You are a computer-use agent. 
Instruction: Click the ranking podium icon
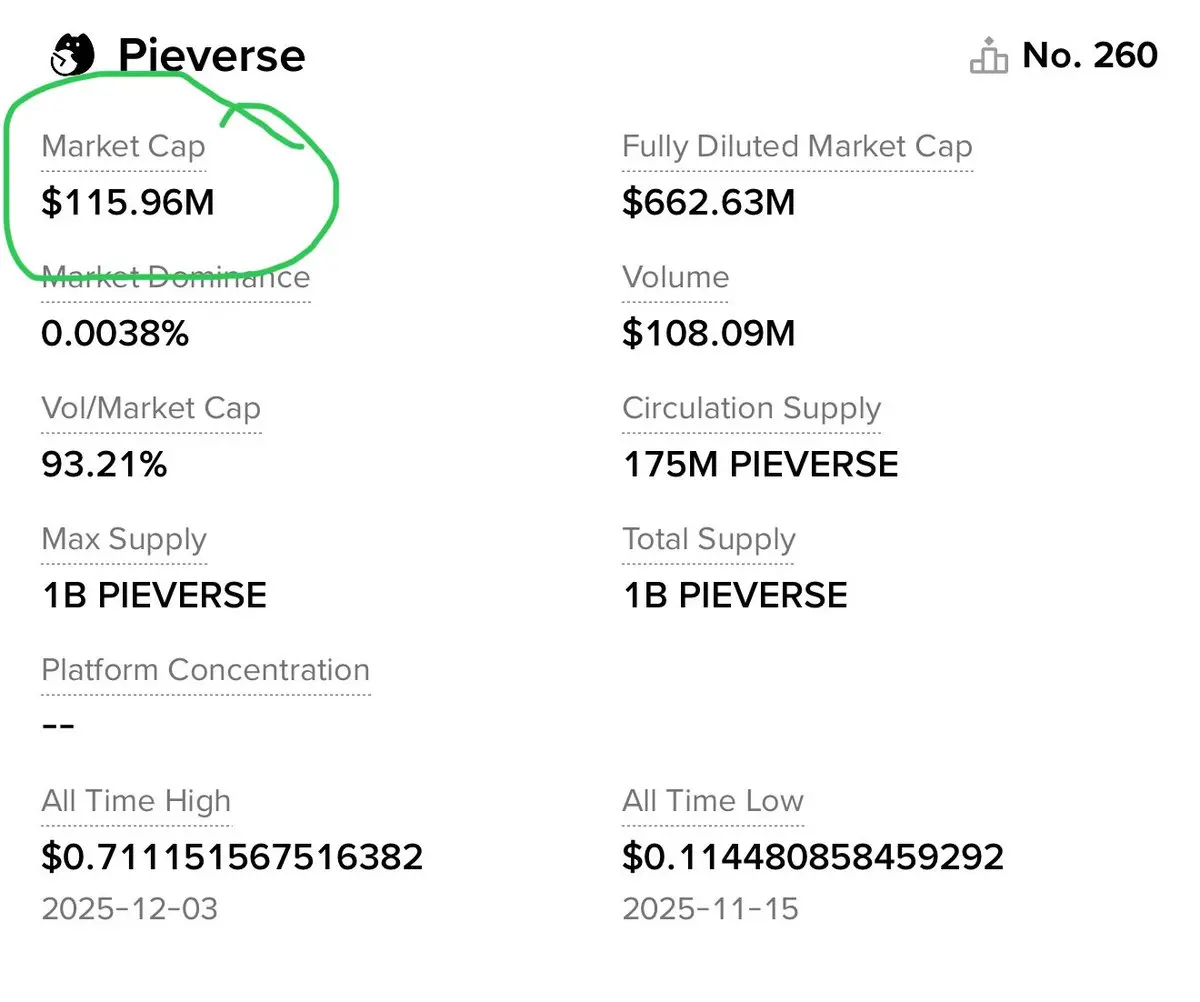[x=988, y=55]
